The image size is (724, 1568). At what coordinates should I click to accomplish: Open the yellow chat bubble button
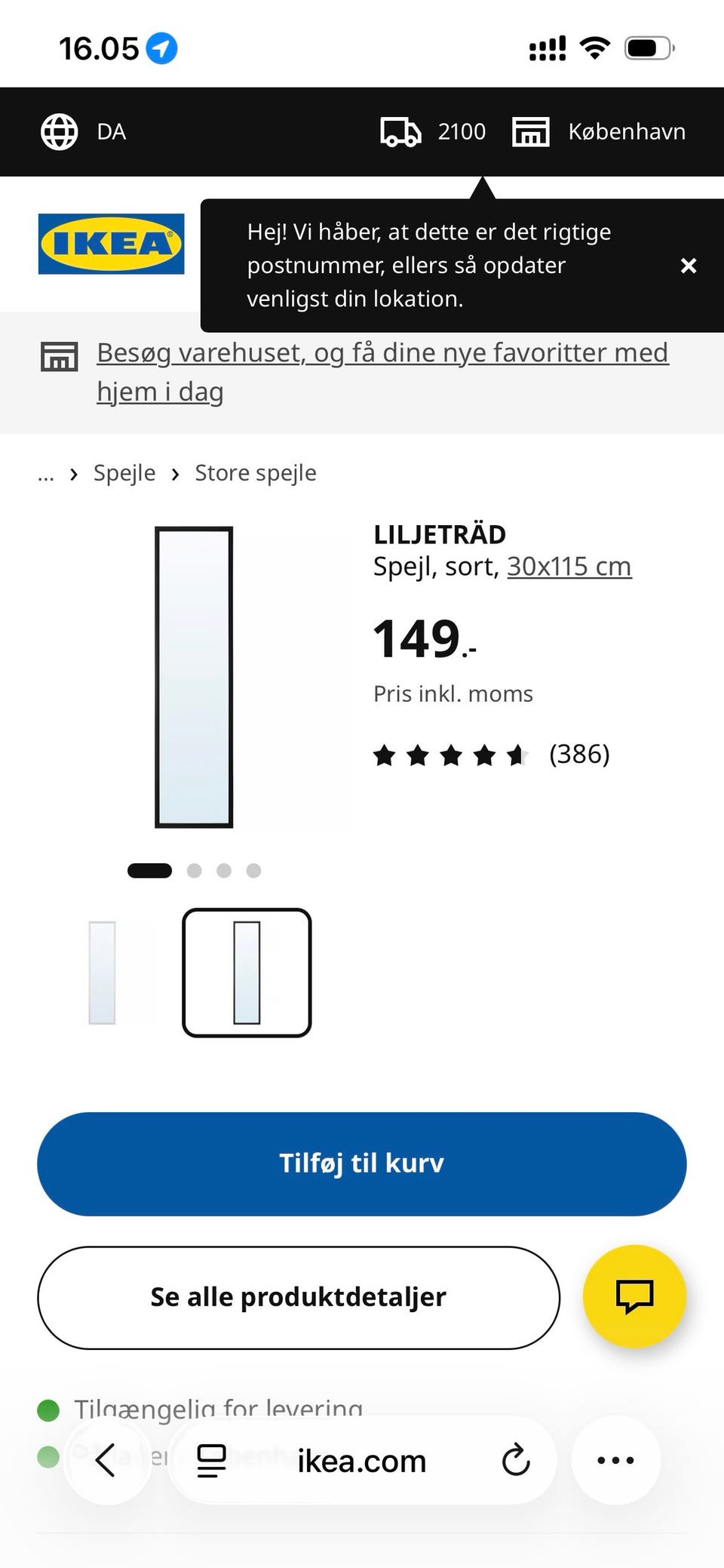tap(634, 1296)
